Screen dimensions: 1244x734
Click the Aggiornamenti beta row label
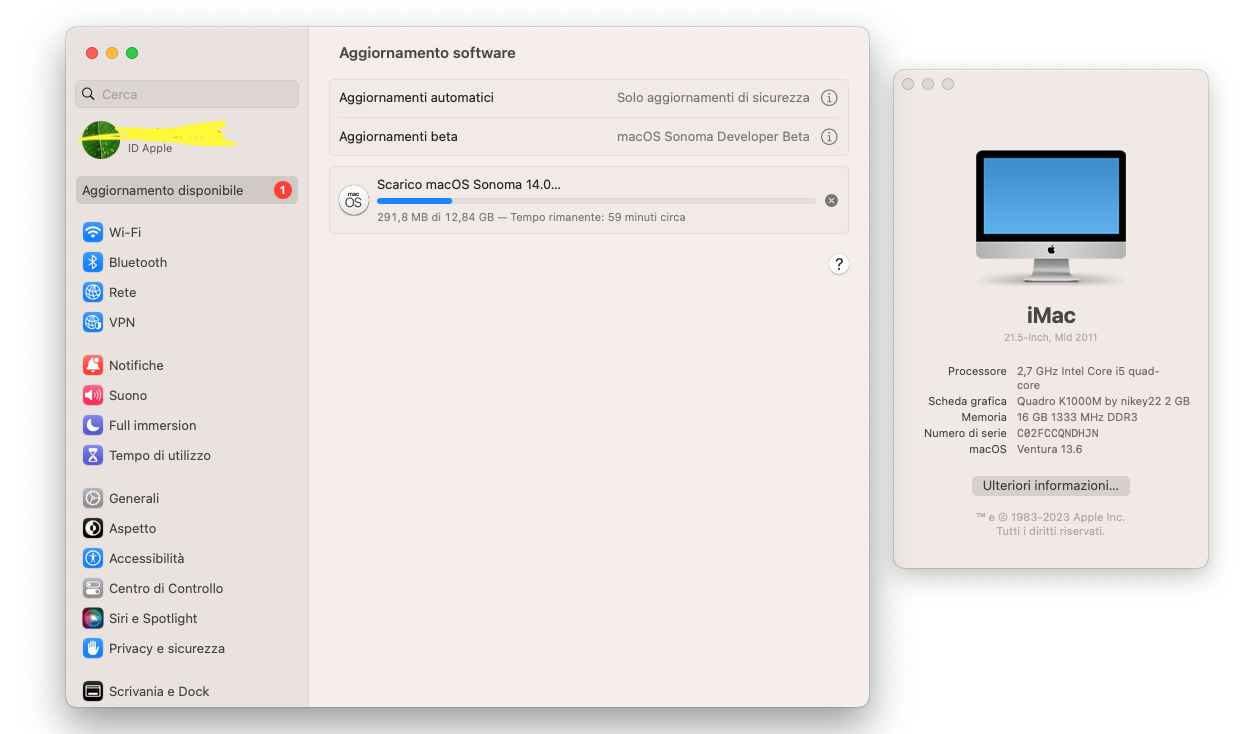(398, 137)
